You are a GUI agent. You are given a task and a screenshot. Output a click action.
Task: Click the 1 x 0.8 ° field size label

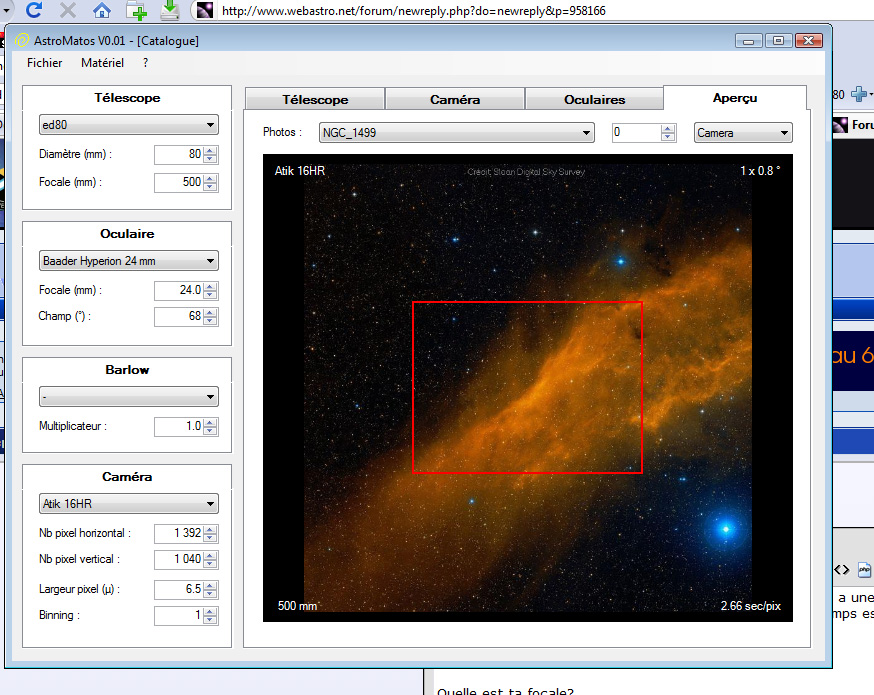(x=760, y=171)
